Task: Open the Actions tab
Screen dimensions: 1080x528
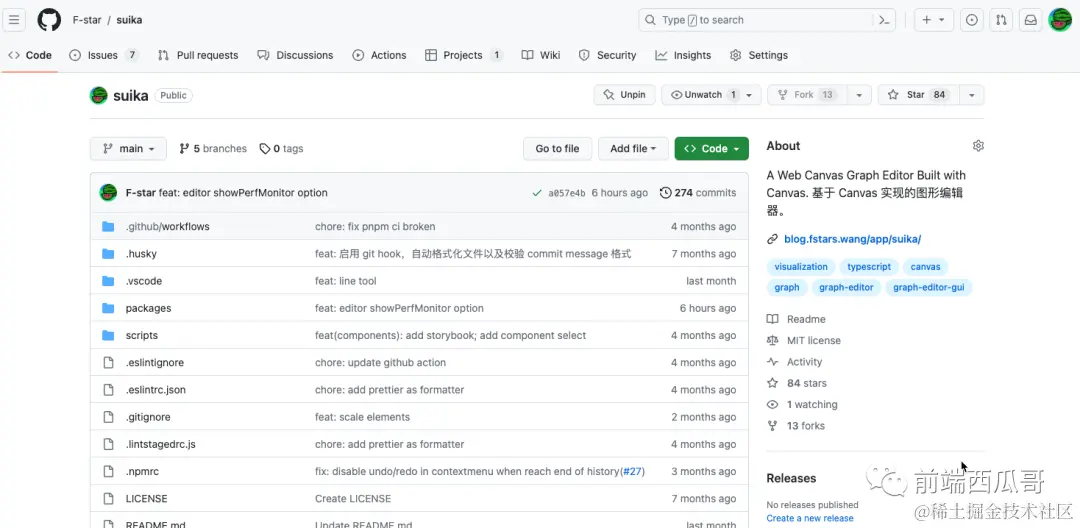Action: [x=380, y=55]
